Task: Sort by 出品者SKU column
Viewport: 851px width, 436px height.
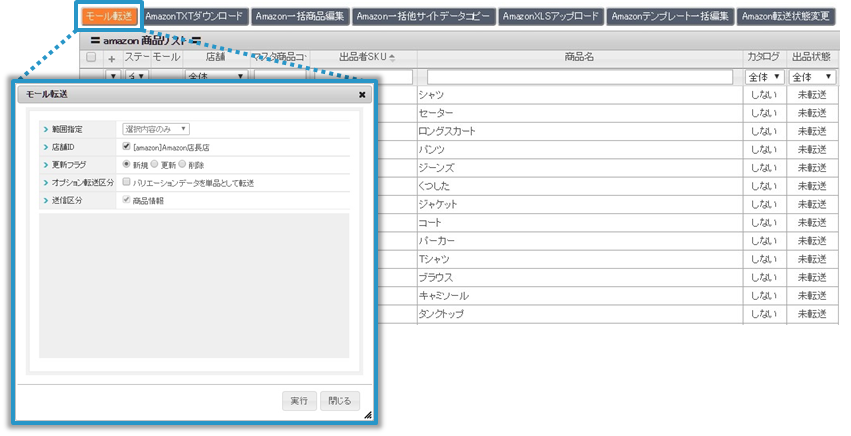Action: [367, 57]
